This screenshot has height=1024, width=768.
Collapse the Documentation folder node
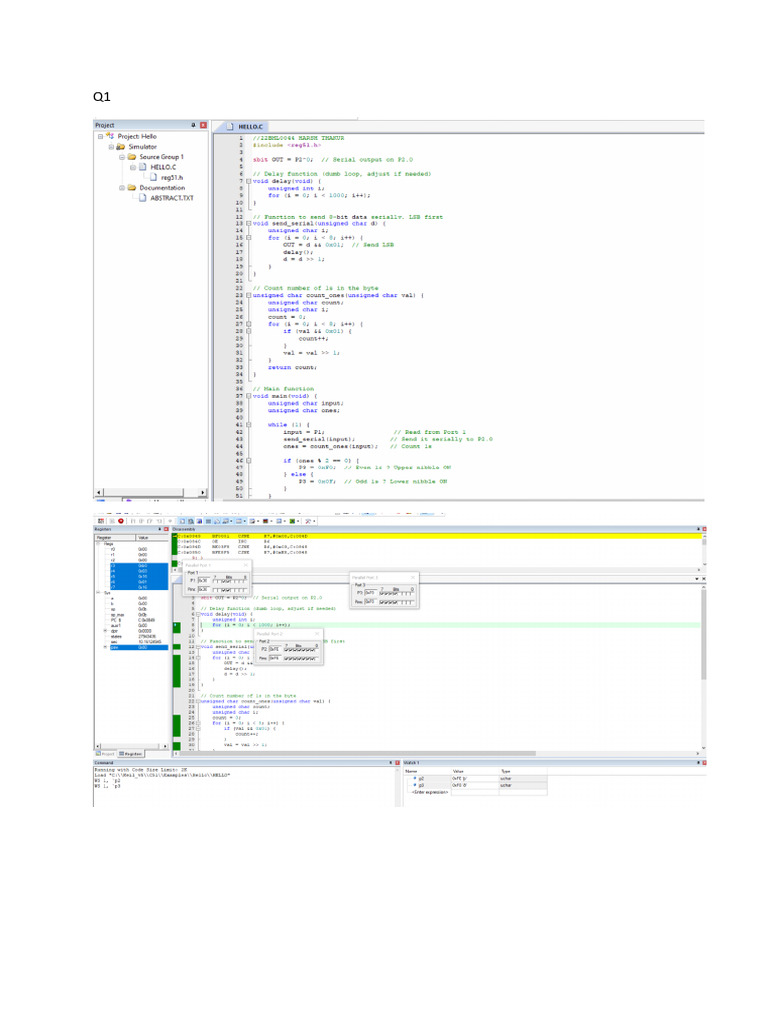pyautogui.click(x=121, y=187)
